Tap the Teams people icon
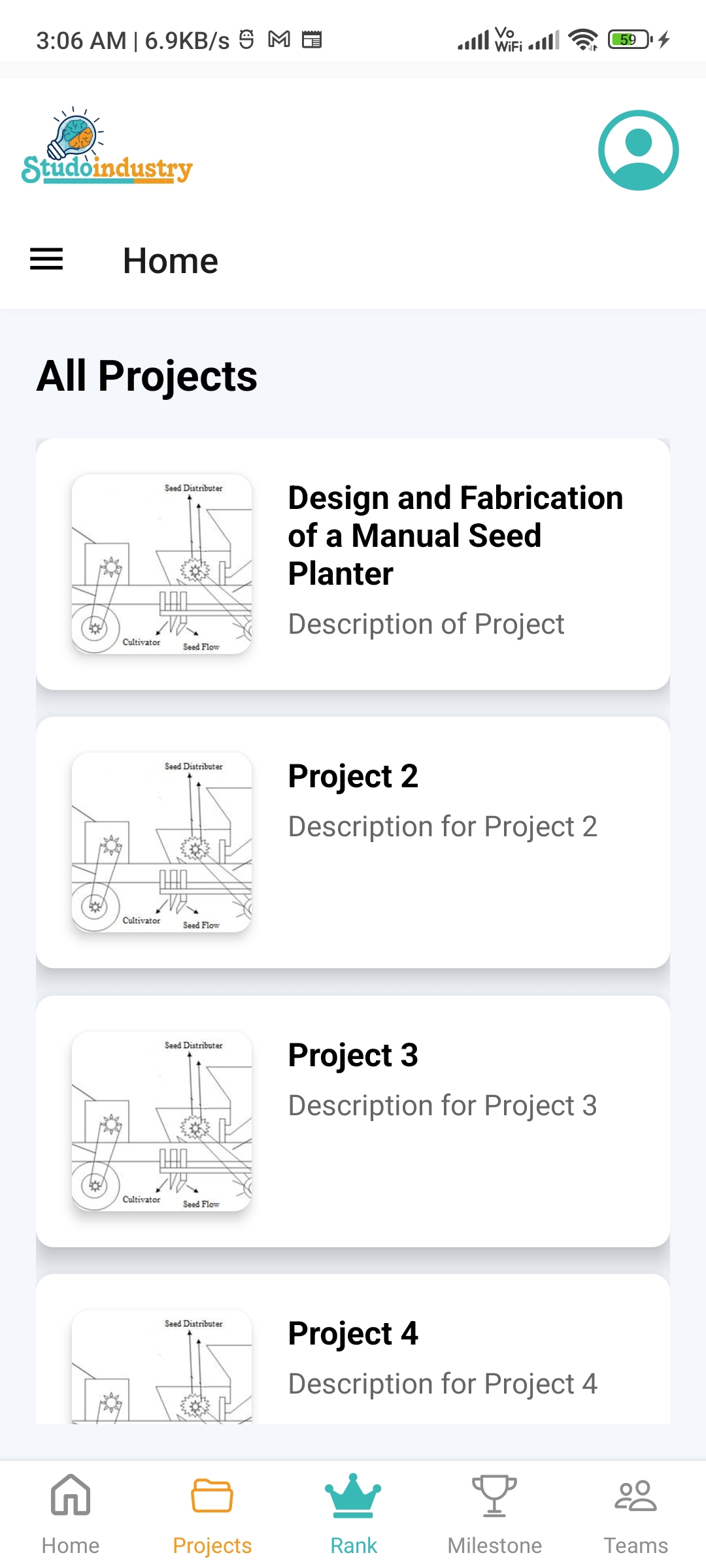706x1568 pixels. [635, 1495]
